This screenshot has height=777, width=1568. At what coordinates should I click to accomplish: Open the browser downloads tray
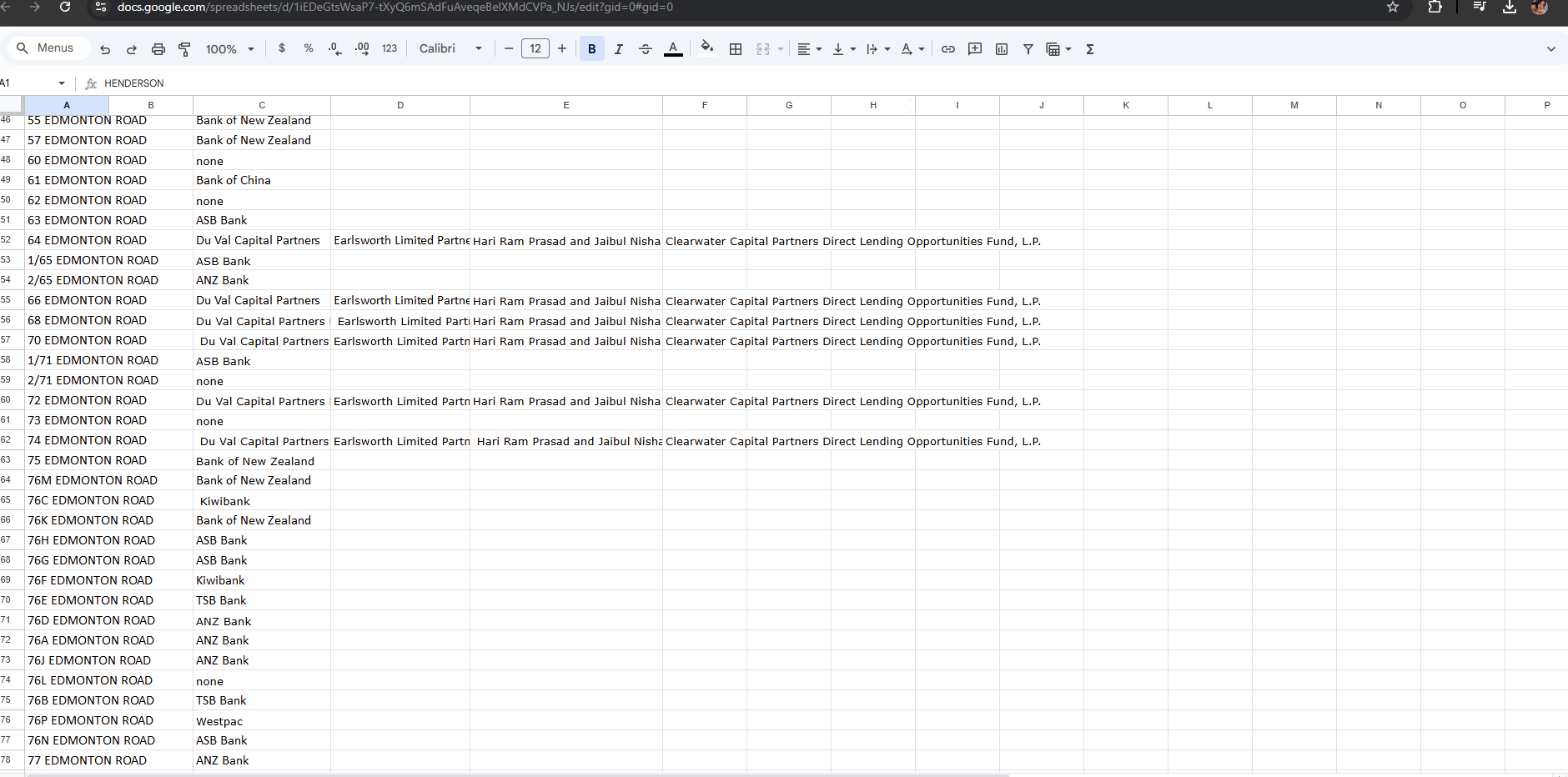coord(1510,7)
